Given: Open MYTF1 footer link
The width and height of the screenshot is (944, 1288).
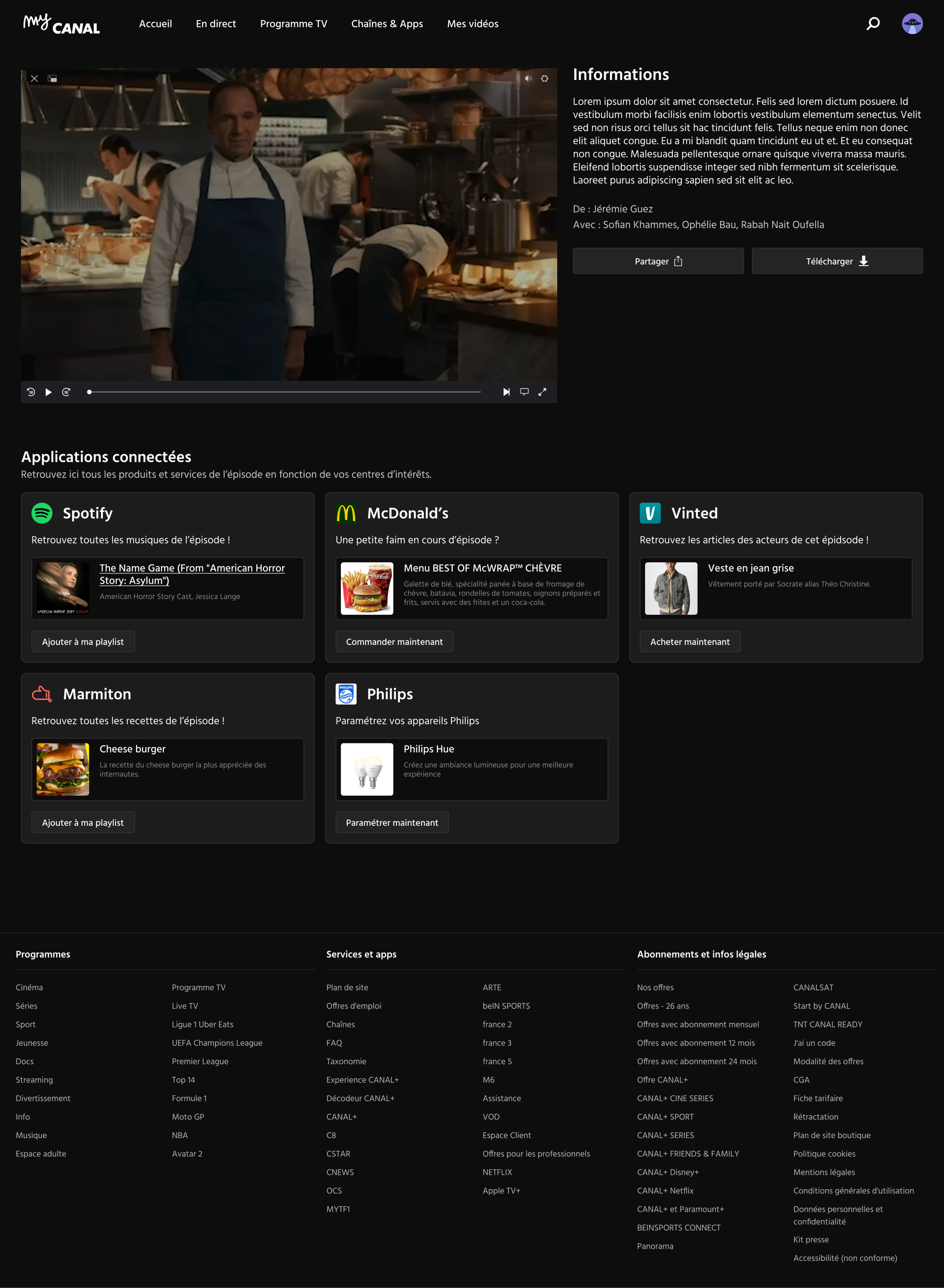Looking at the screenshot, I should click(x=338, y=1209).
